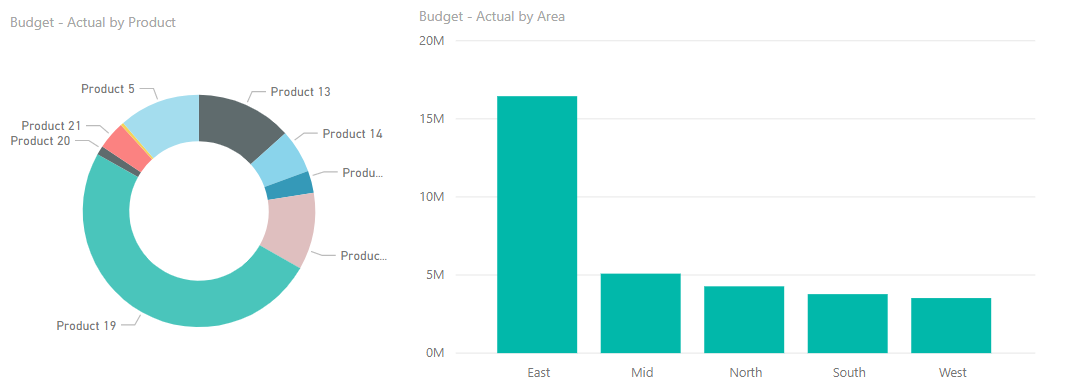Viewport: 1091px width, 392px height.
Task: Click the Mid axis label
Action: 642,373
